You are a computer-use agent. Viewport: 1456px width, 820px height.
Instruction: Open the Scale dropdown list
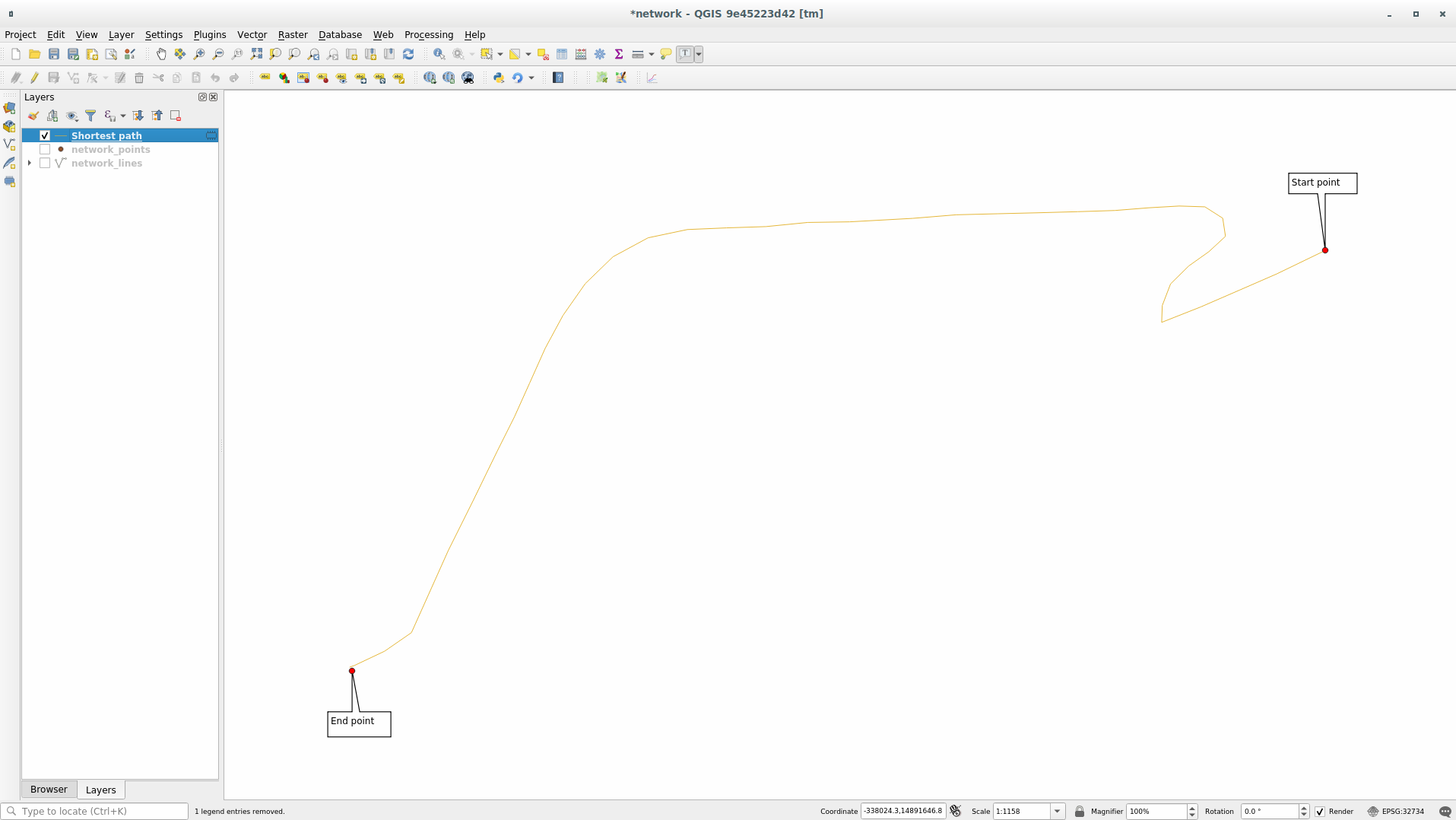coord(1057,812)
